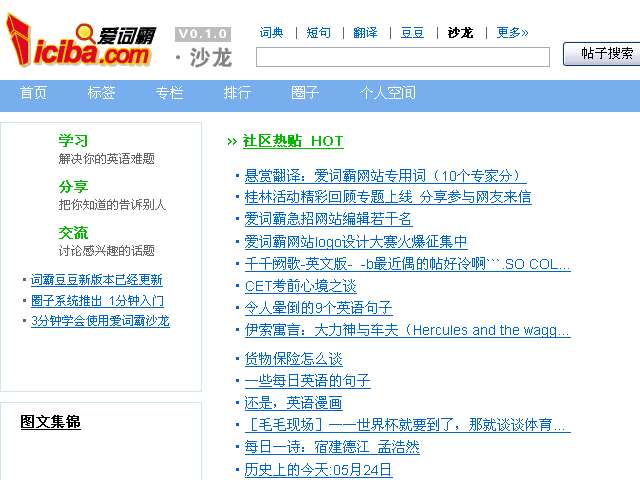Click the iciba.com logo
Screen dimensions: 640x480
point(81,41)
